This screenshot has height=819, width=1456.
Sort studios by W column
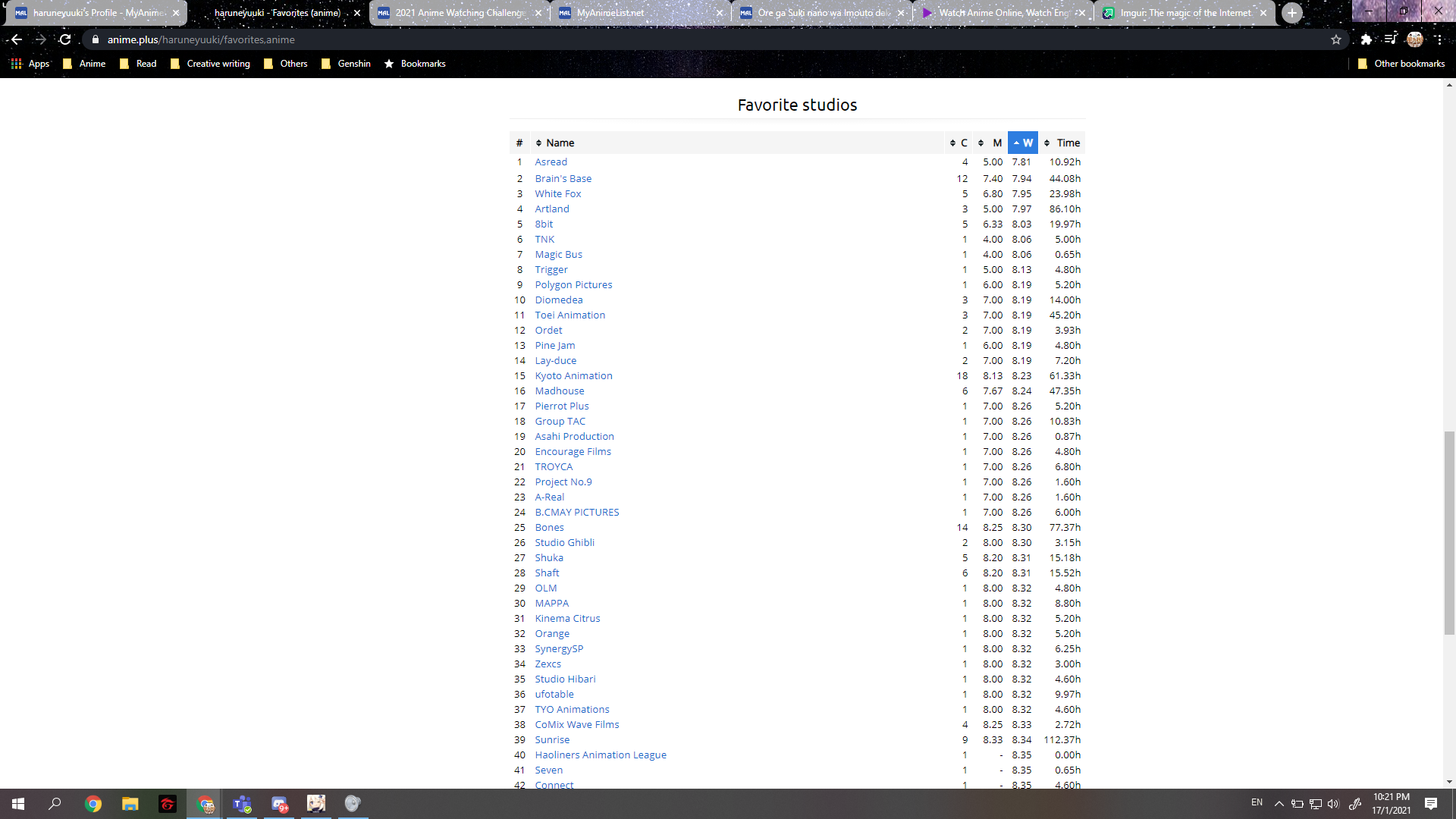click(1022, 143)
